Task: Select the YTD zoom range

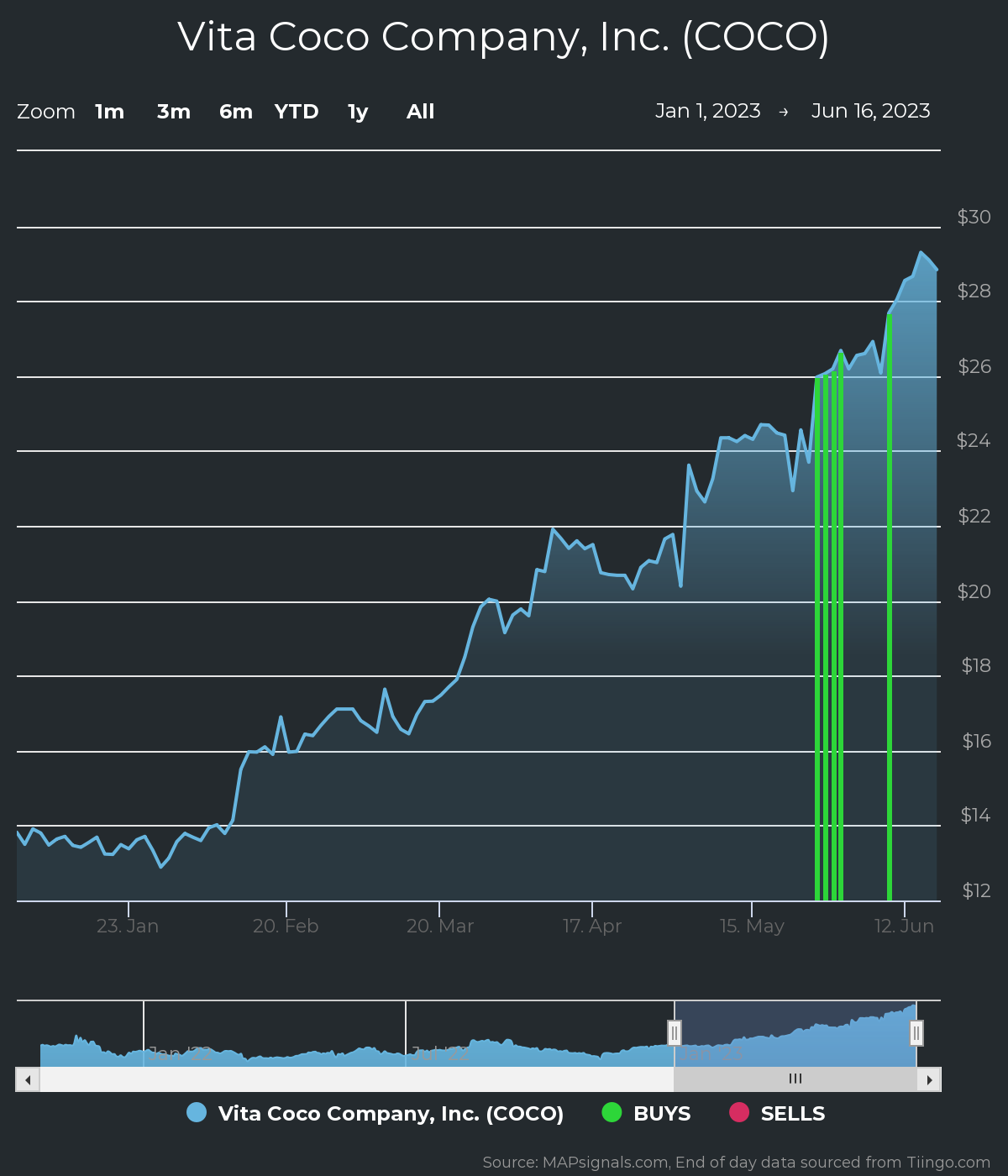Action: [297, 112]
